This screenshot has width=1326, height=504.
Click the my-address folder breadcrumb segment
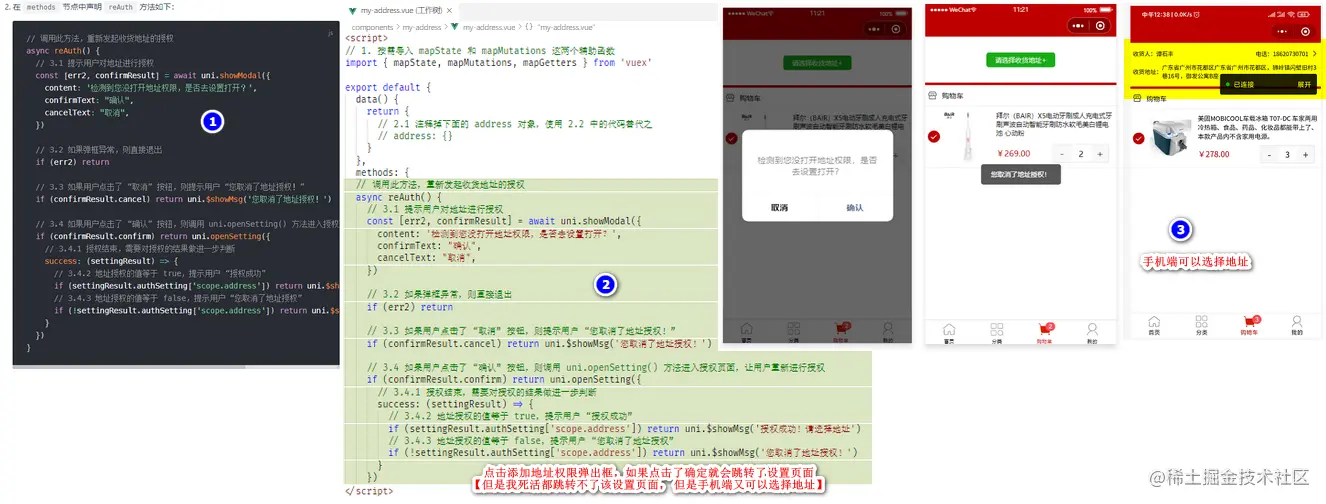(424, 27)
